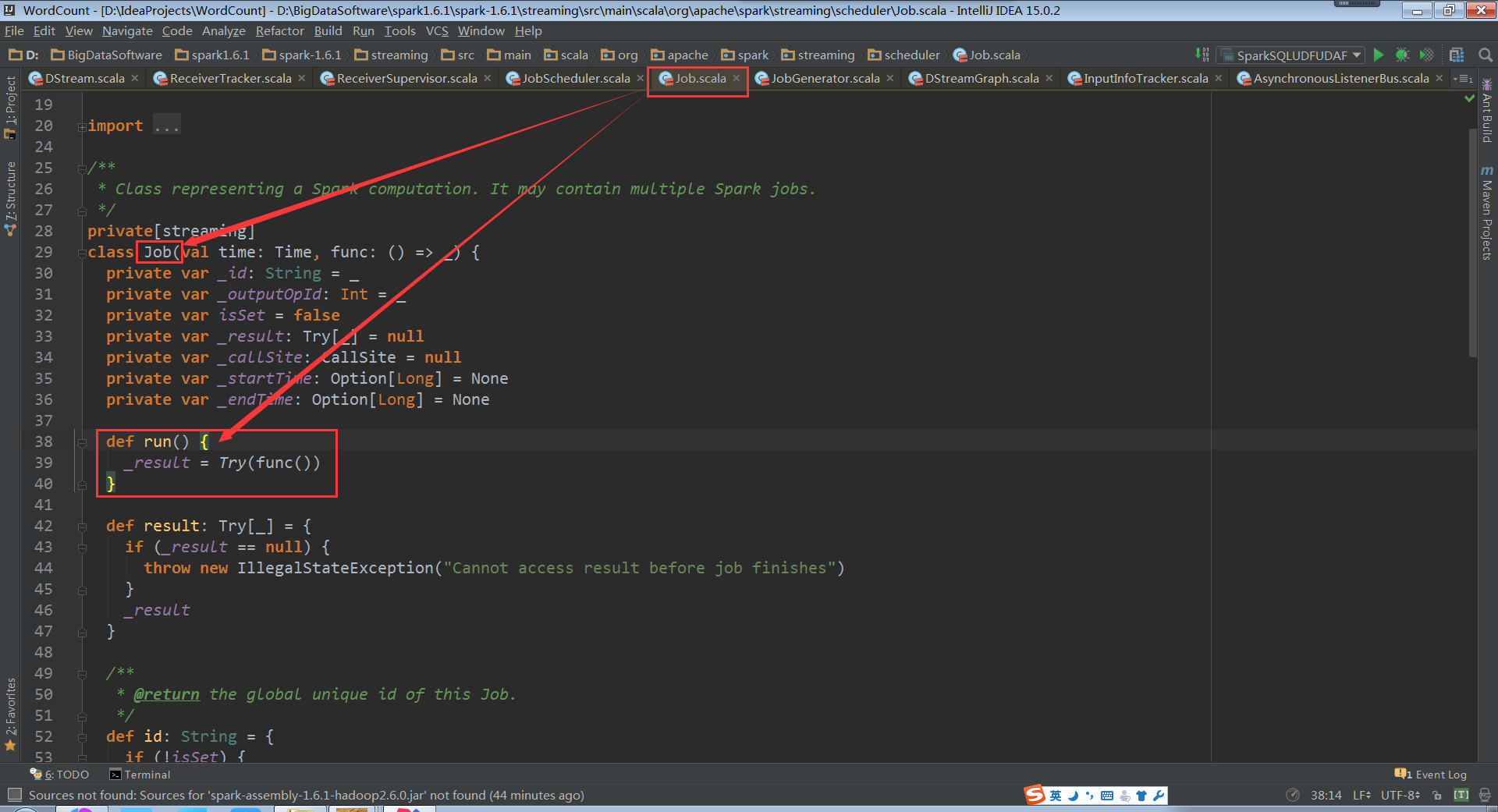This screenshot has height=812, width=1498.
Task: Close the JobGenerator.scala tab
Action: pyautogui.click(x=890, y=78)
